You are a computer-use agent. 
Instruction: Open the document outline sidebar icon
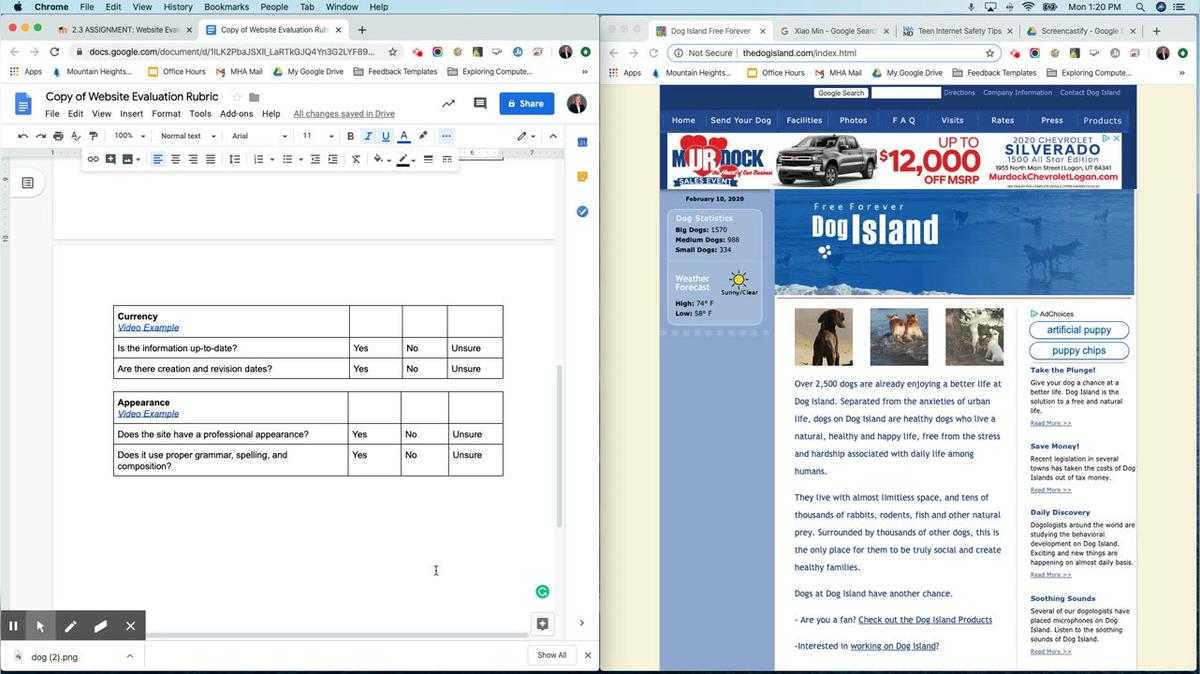[x=28, y=183]
